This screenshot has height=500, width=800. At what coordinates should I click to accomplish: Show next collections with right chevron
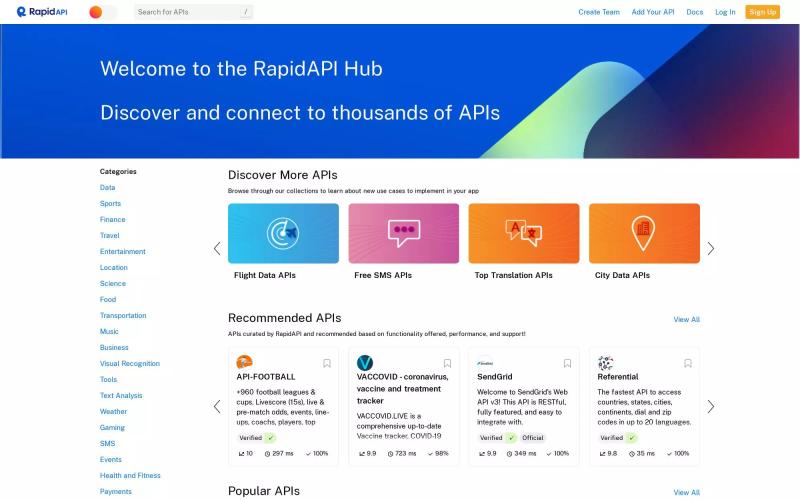[x=711, y=248]
